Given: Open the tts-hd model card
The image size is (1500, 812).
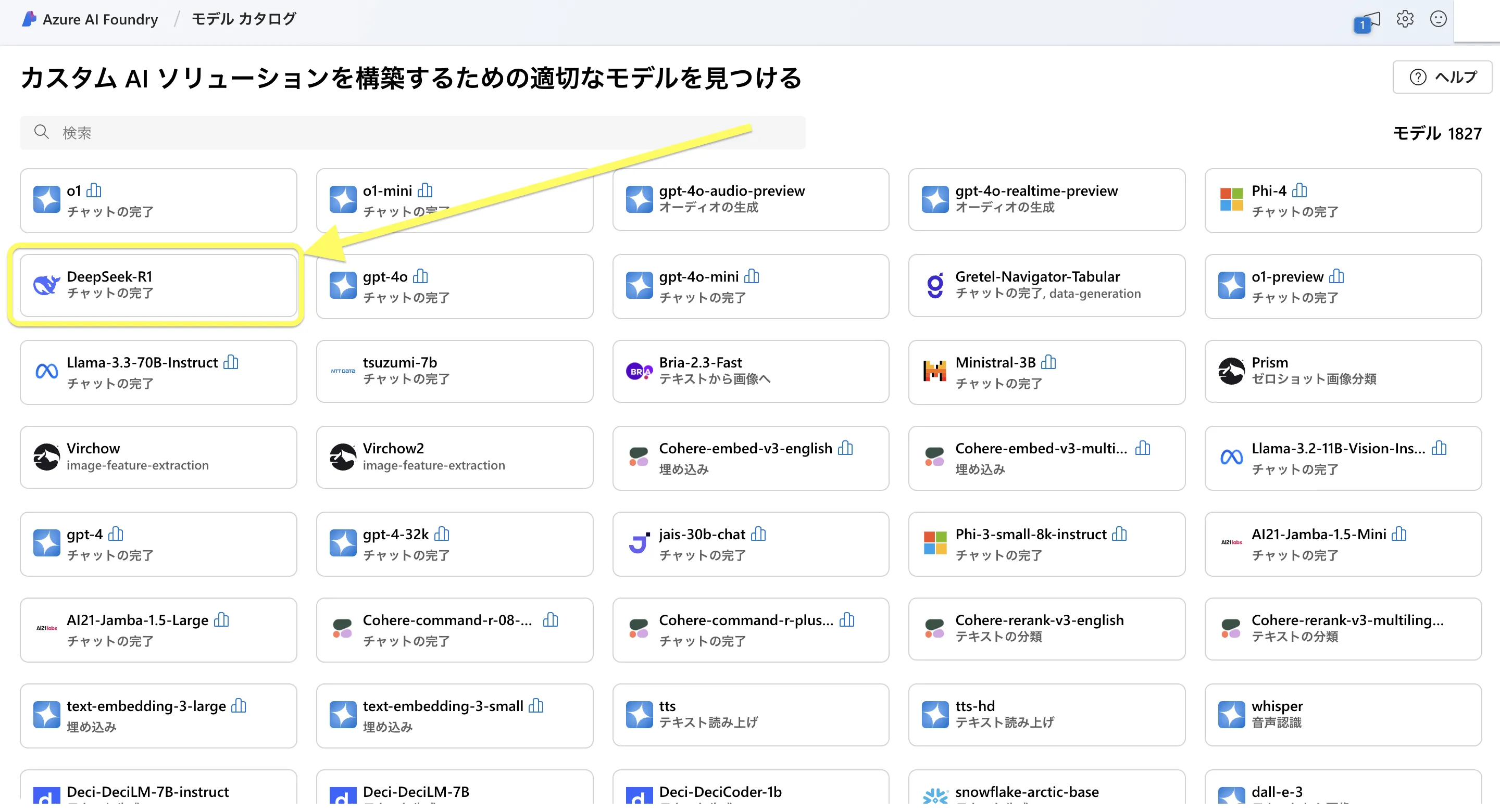Looking at the screenshot, I should [1046, 715].
